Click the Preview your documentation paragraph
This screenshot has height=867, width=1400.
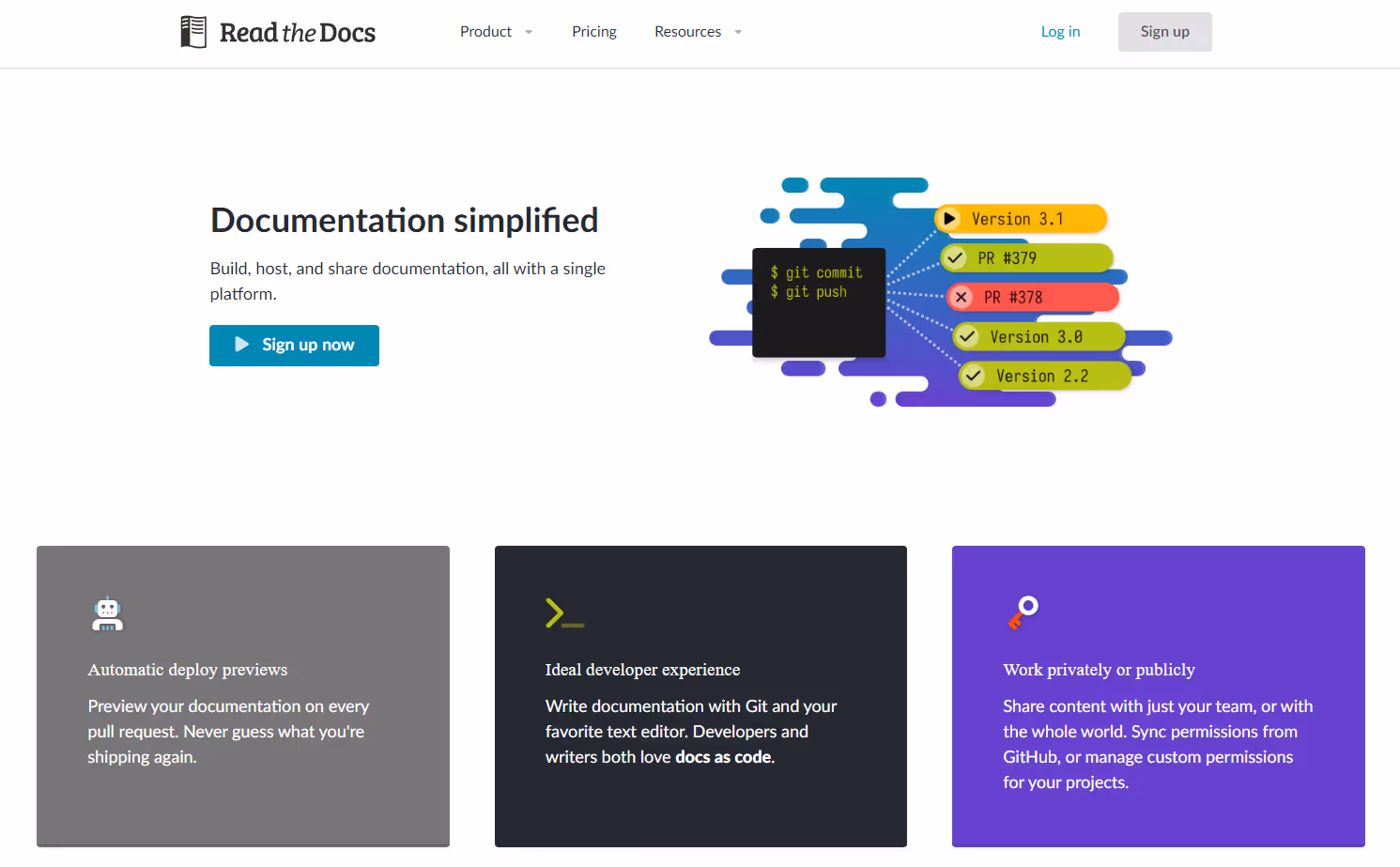[228, 732]
